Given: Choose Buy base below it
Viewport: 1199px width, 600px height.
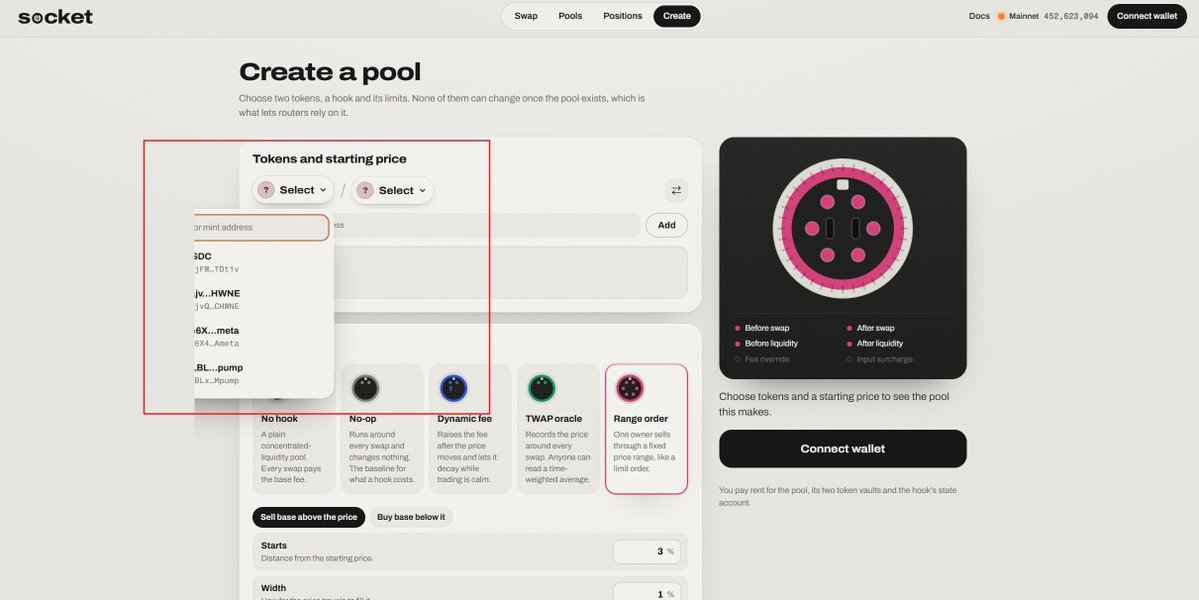Looking at the screenshot, I should 411,517.
